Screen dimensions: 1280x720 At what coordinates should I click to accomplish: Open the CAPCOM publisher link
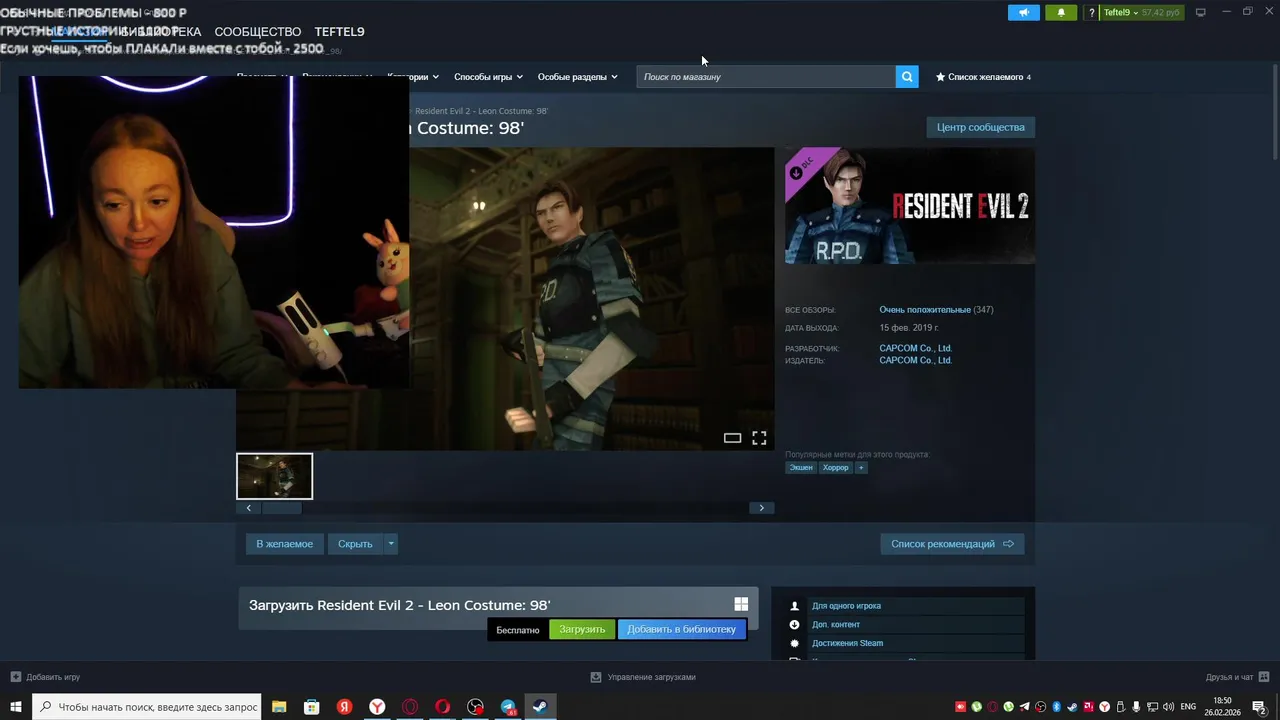coord(915,360)
